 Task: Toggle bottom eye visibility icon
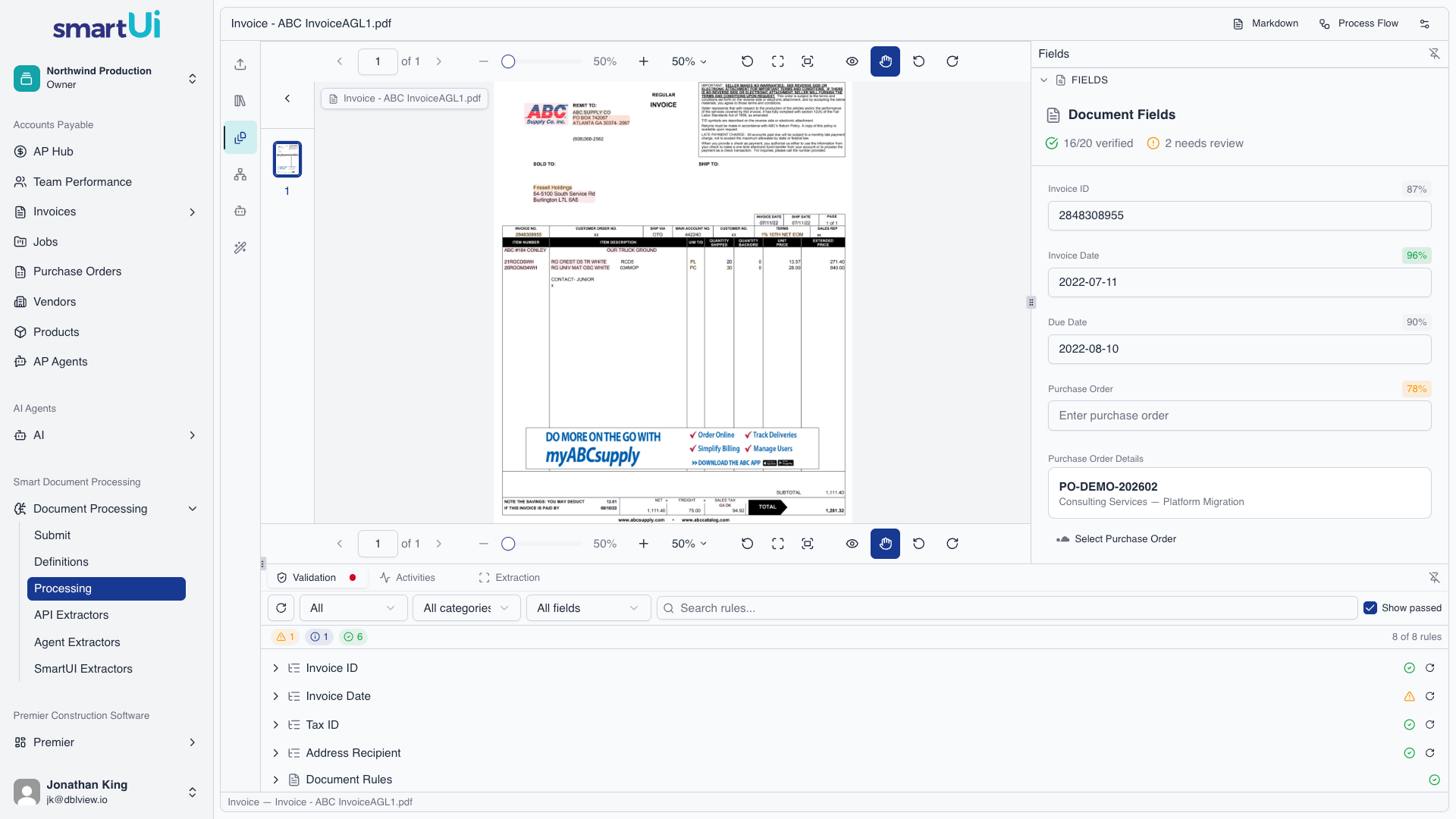click(852, 544)
